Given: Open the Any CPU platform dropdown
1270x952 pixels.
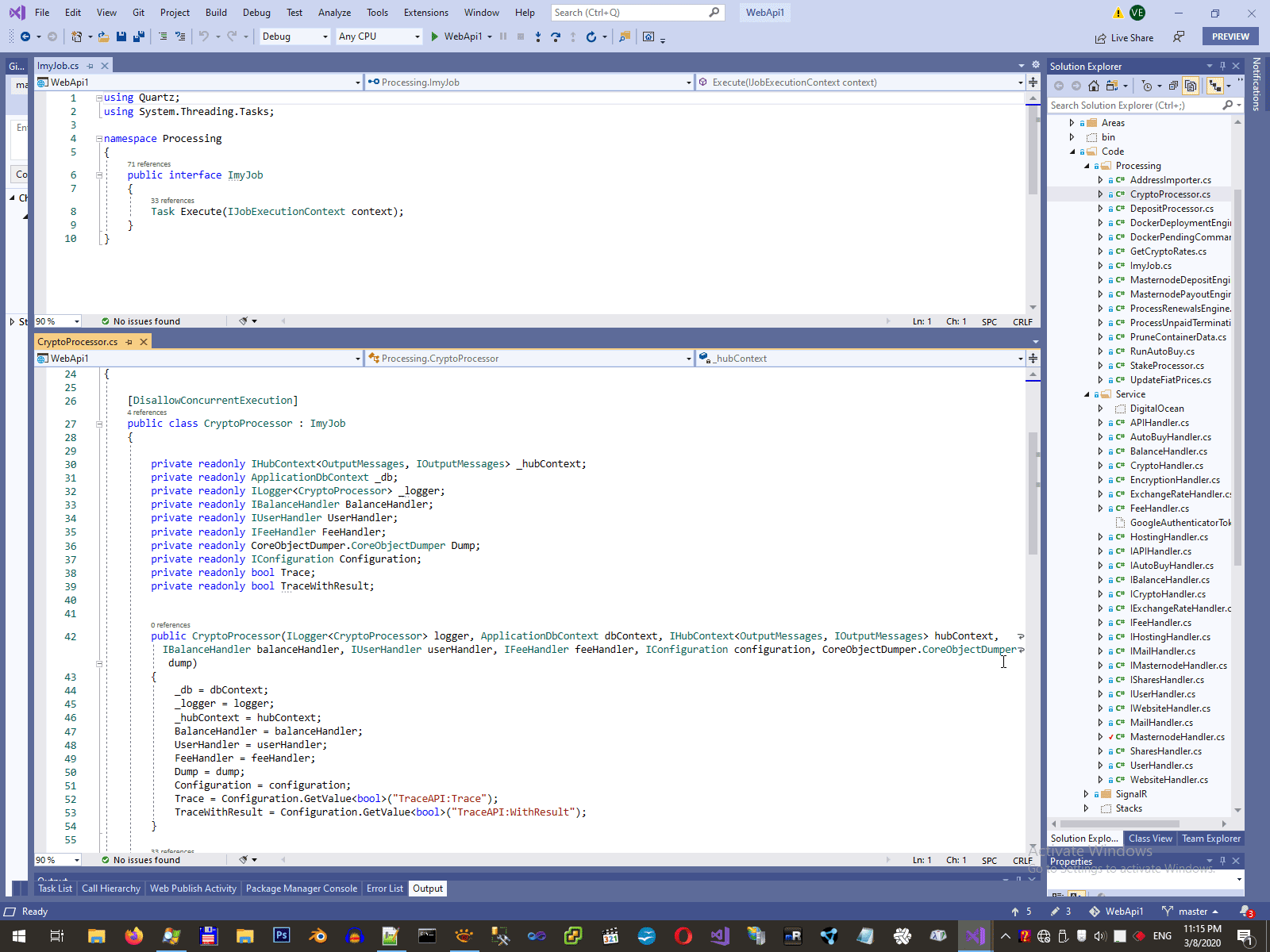Looking at the screenshot, I should (379, 36).
